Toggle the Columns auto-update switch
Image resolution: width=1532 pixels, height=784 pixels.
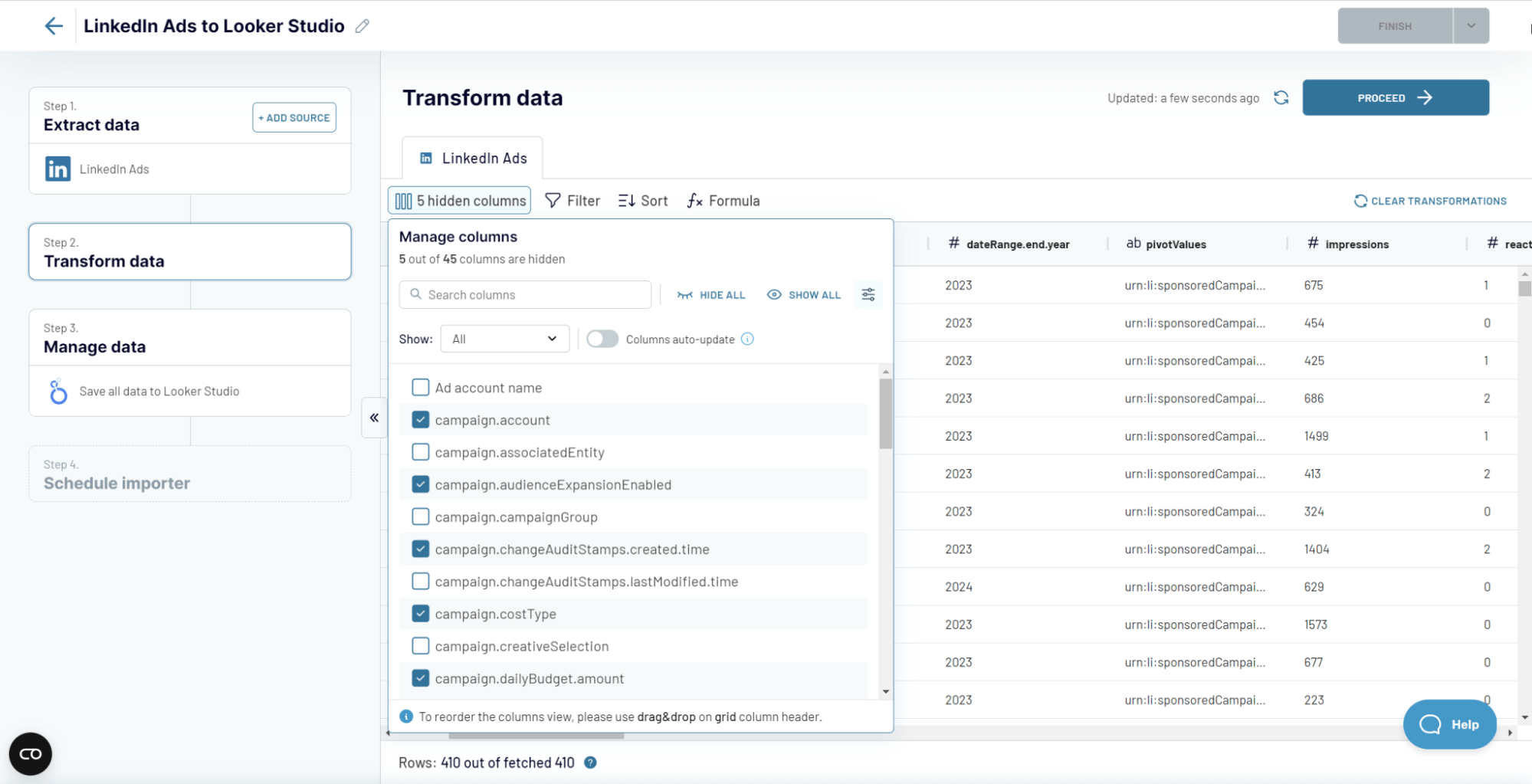602,339
